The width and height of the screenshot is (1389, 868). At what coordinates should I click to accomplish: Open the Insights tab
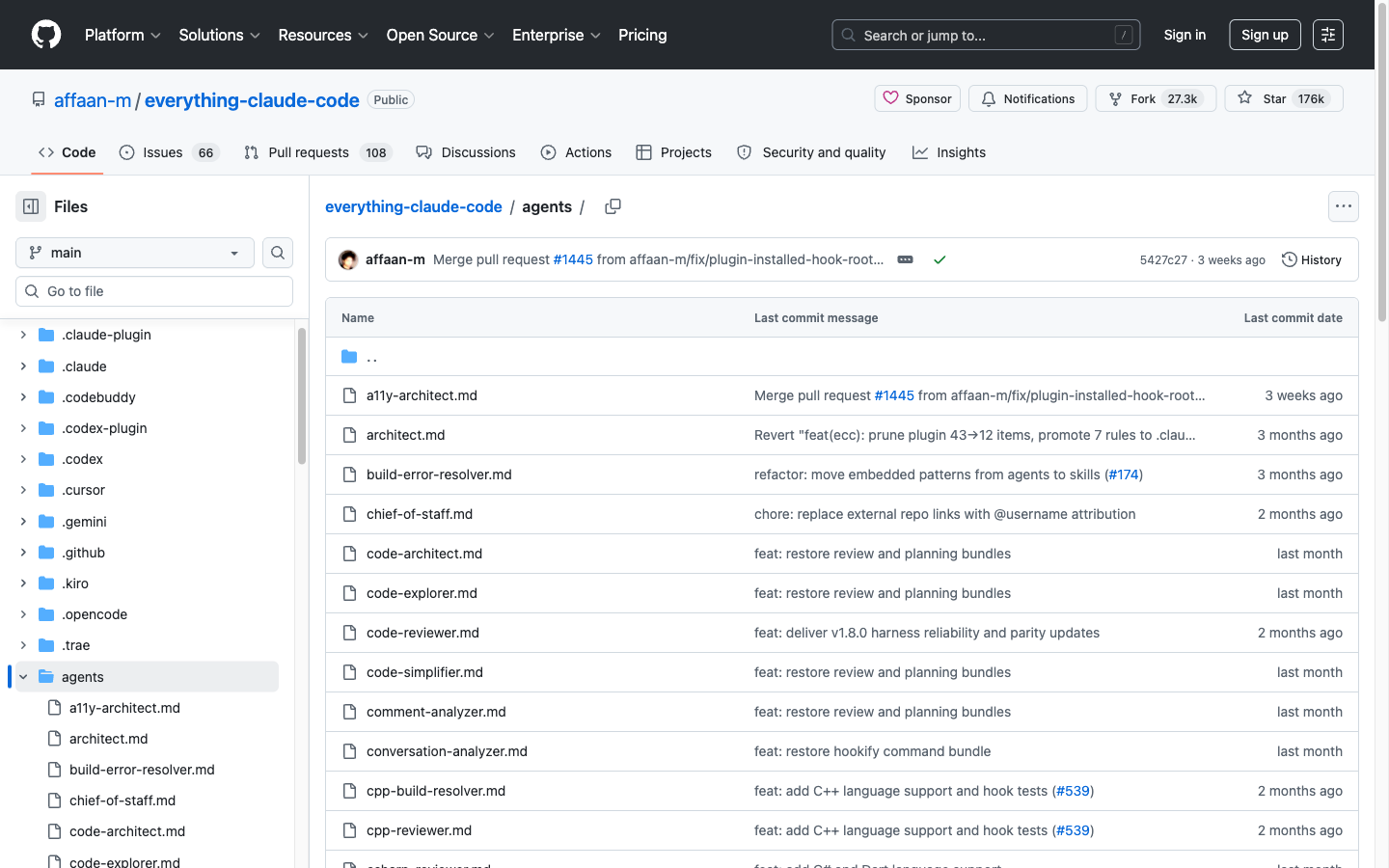click(x=949, y=152)
